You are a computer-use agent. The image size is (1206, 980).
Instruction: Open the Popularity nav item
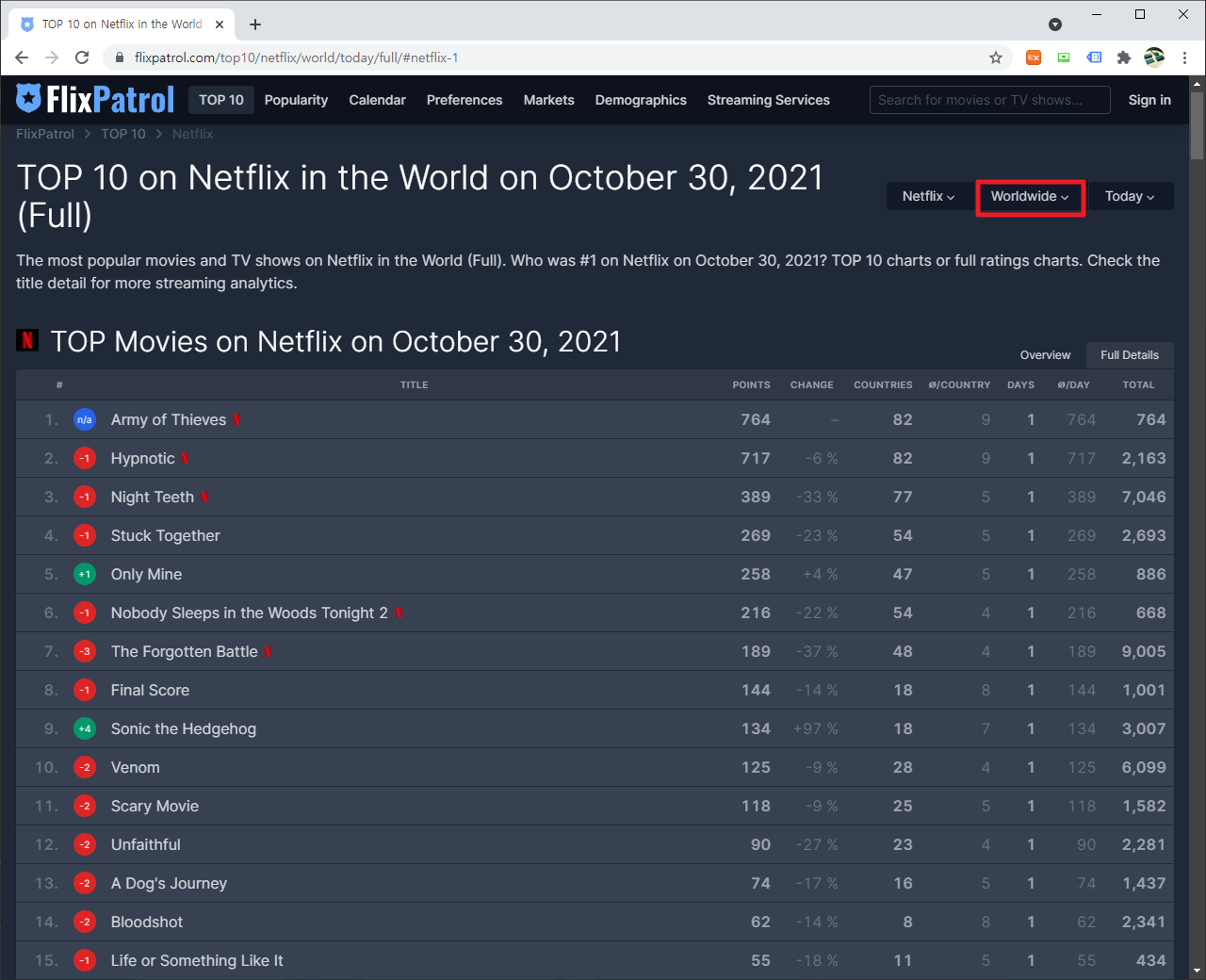296,100
